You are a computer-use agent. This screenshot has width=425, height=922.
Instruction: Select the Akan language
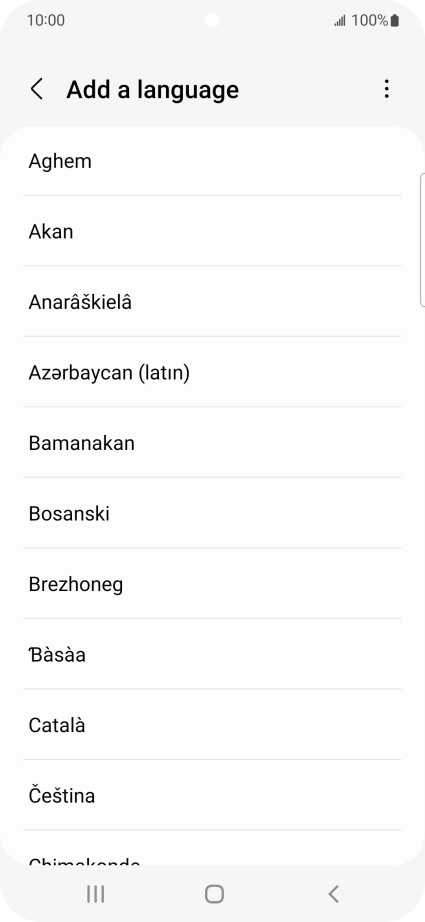tap(212, 231)
